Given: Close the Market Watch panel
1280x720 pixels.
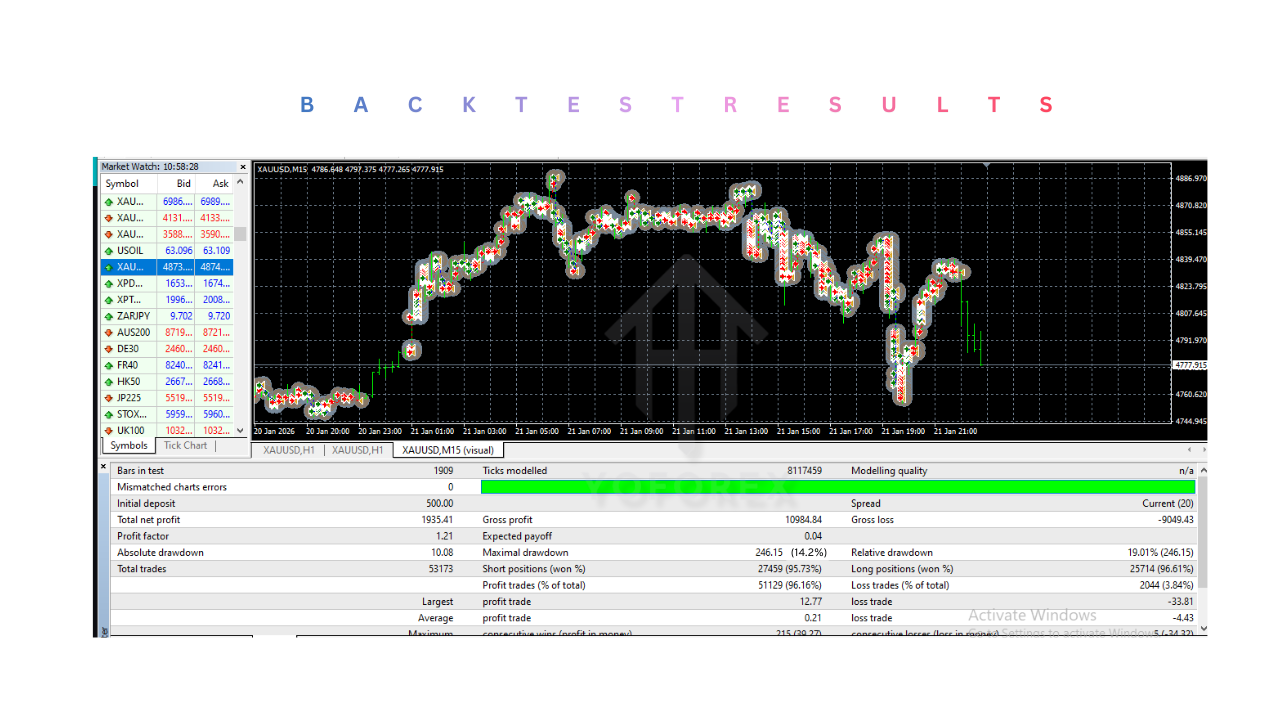Looking at the screenshot, I should (243, 166).
